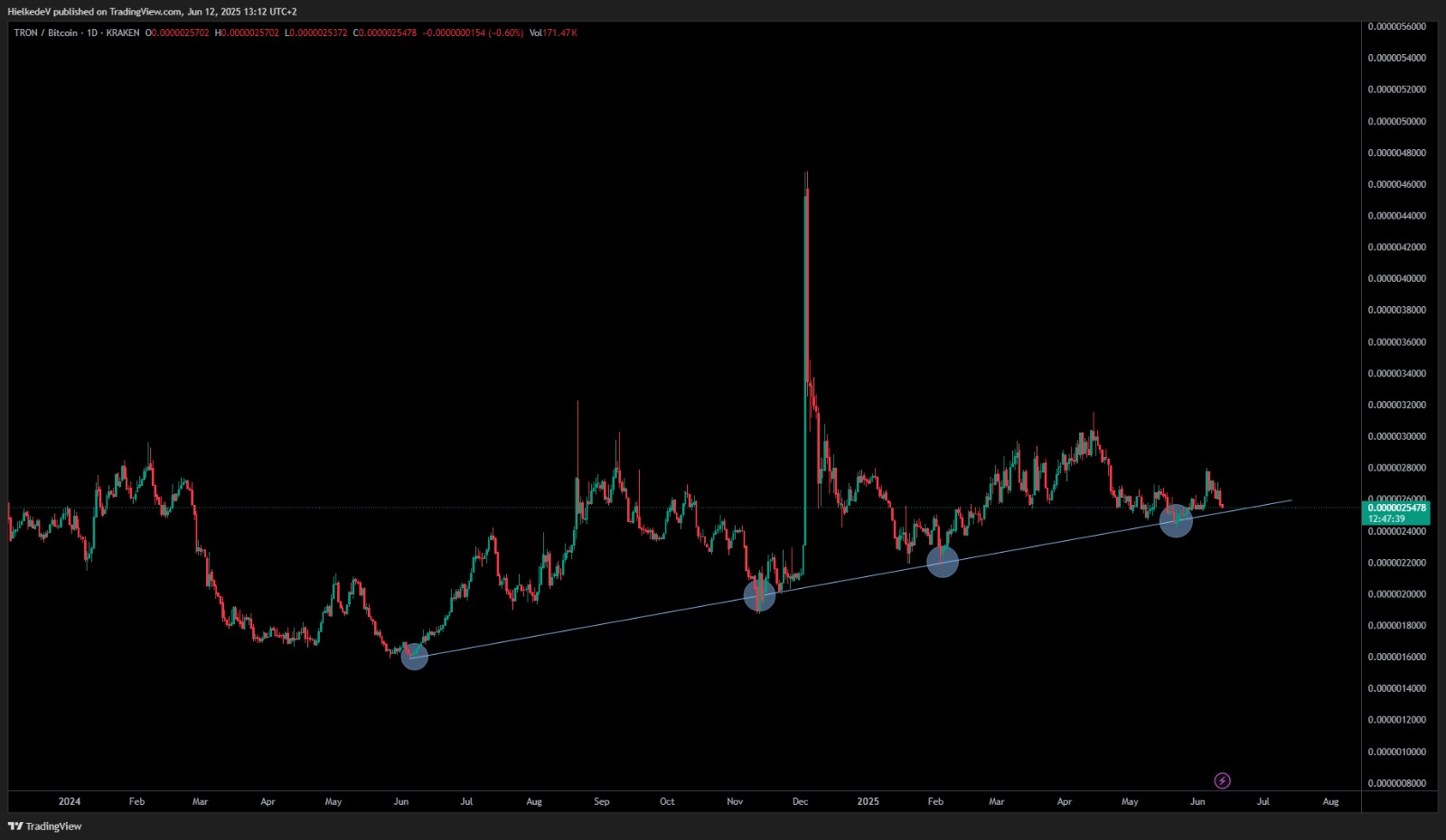This screenshot has height=840, width=1446.
Task: Click the May label after 2025 on time axis
Action: 1130,801
